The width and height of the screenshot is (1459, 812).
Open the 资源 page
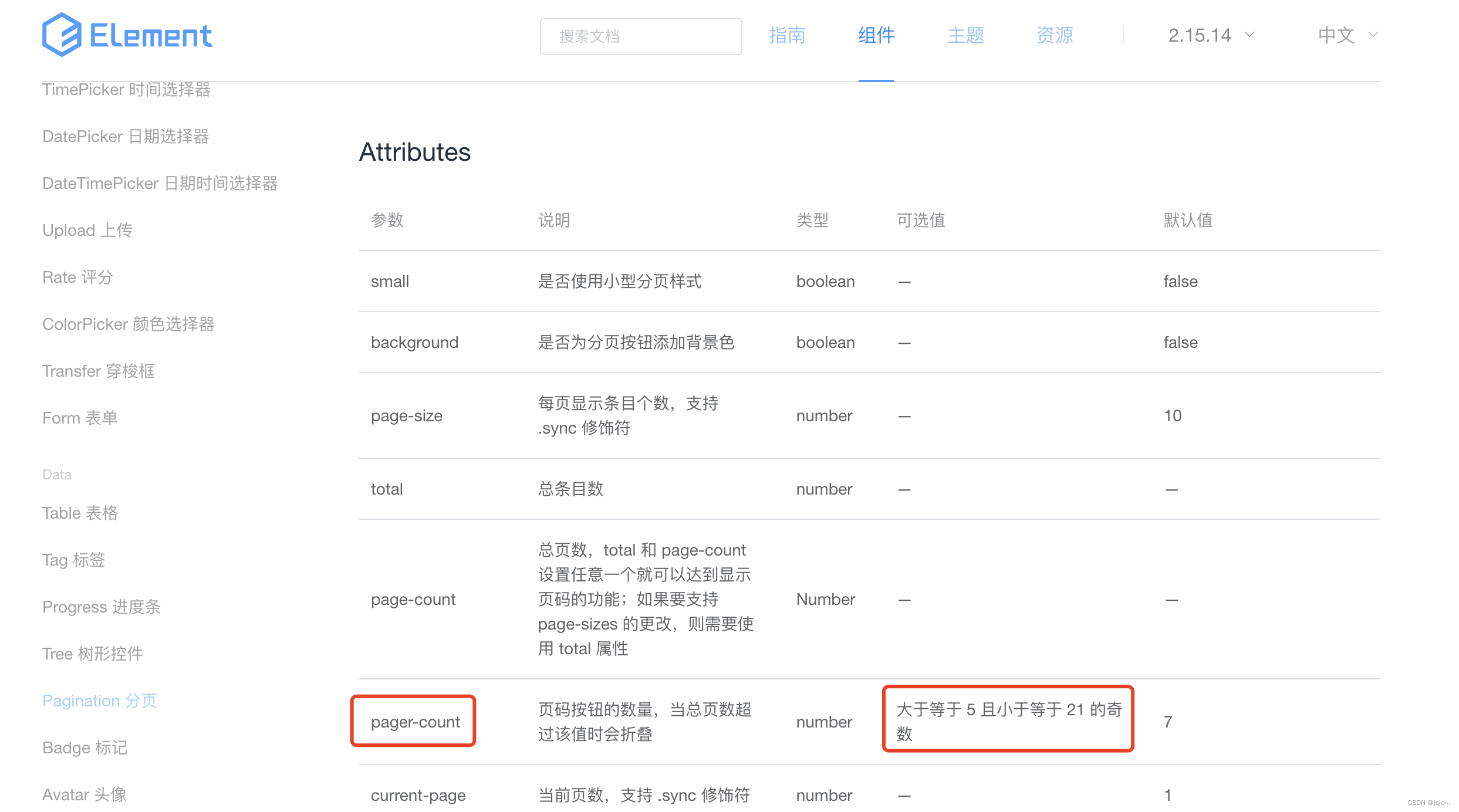pos(1053,35)
